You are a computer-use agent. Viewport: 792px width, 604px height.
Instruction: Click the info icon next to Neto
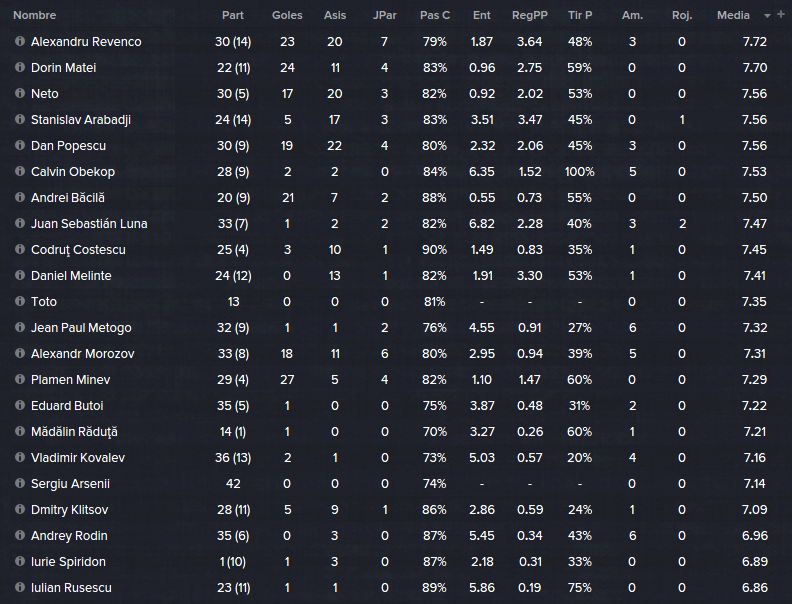point(20,93)
